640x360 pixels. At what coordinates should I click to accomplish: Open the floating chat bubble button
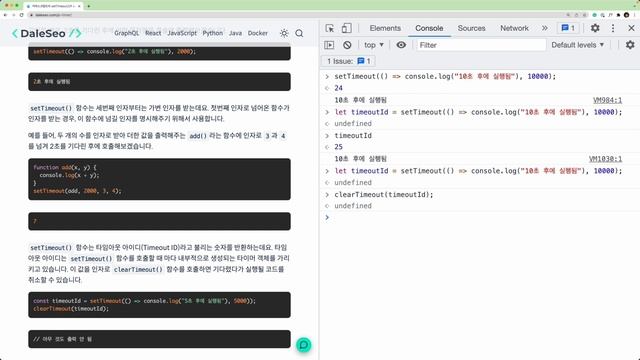(304, 345)
